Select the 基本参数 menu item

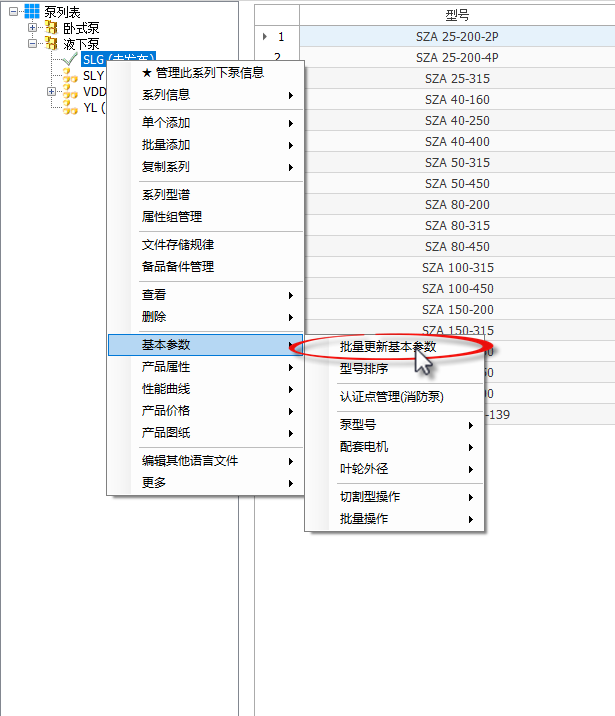[x=205, y=345]
